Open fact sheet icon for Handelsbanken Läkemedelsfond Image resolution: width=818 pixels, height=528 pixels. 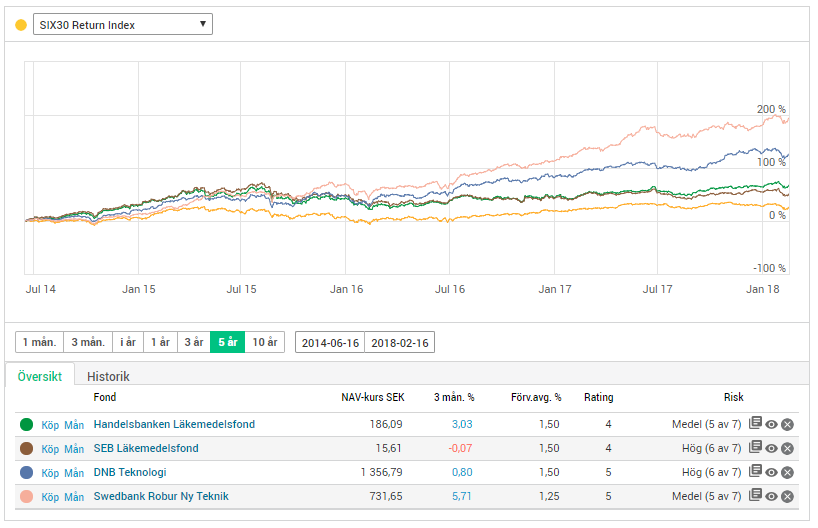[x=756, y=424]
